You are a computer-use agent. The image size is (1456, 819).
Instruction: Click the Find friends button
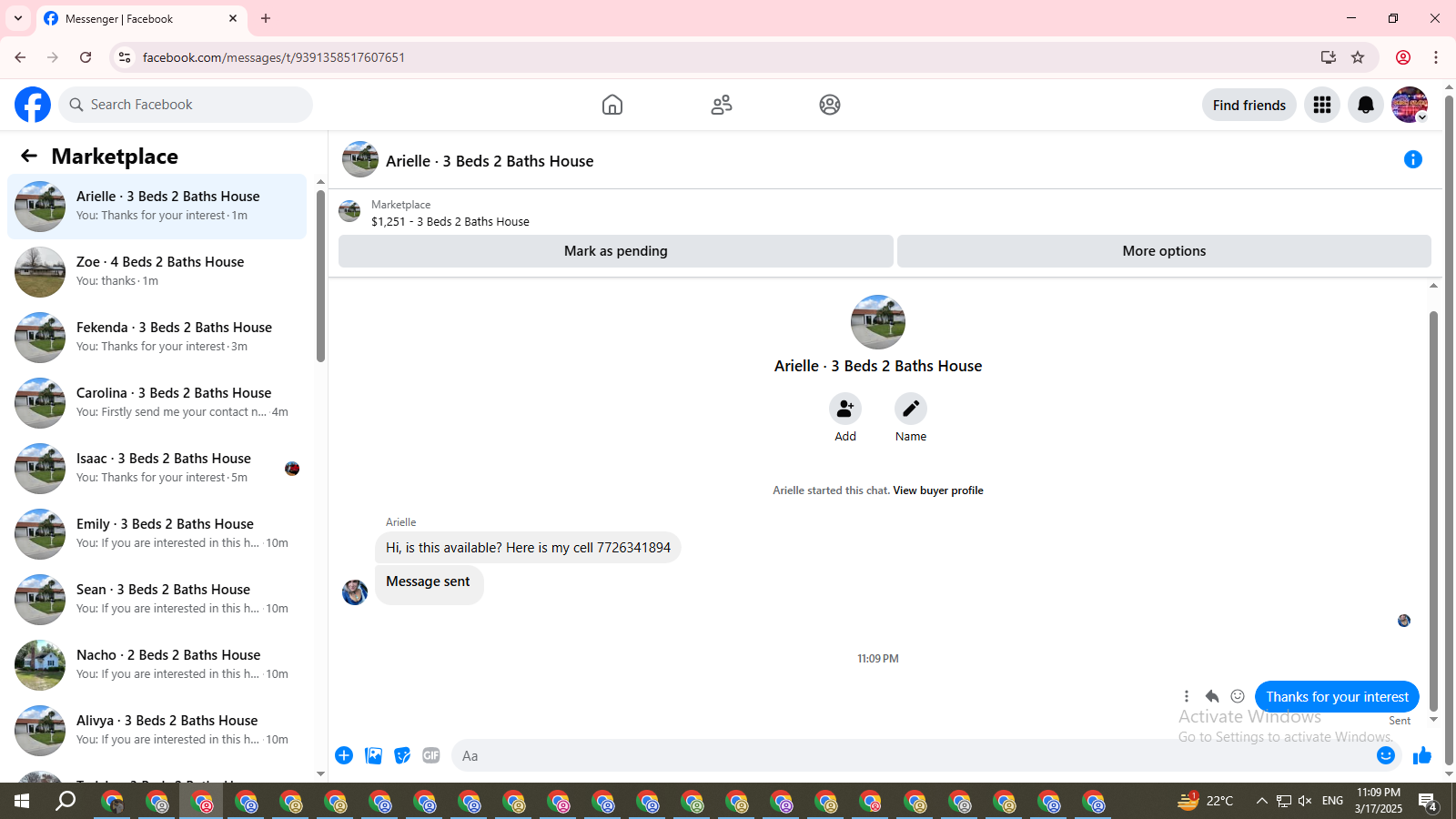click(x=1249, y=105)
